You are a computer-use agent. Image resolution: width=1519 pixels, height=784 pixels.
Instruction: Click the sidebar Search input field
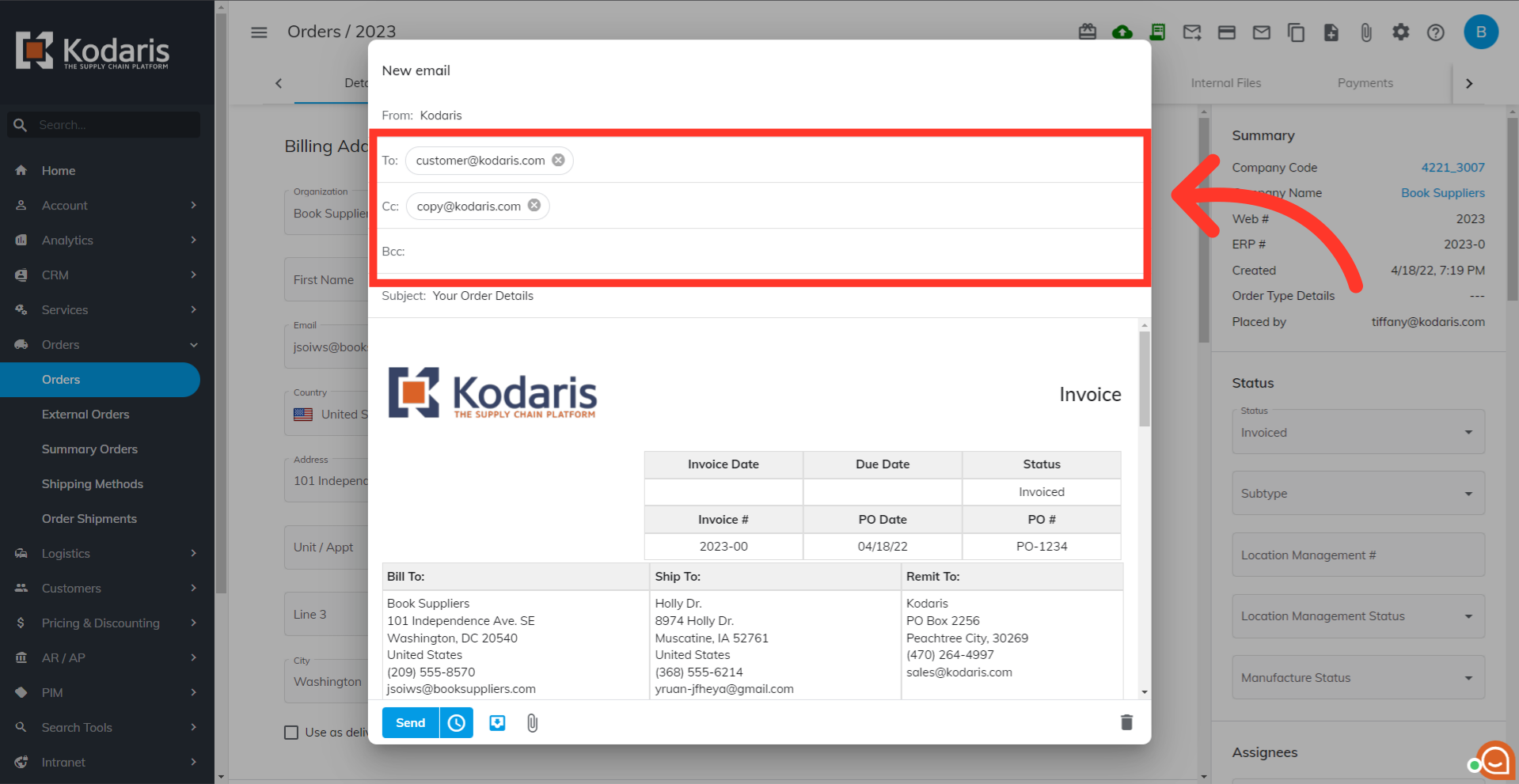coord(104,125)
